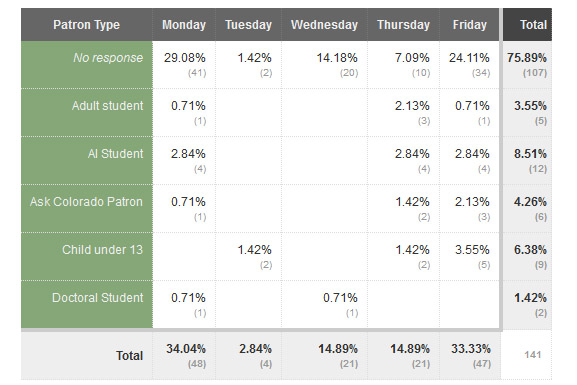Click the Patron Type column header
Image resolution: width=577 pixels, height=385 pixels.
click(86, 25)
